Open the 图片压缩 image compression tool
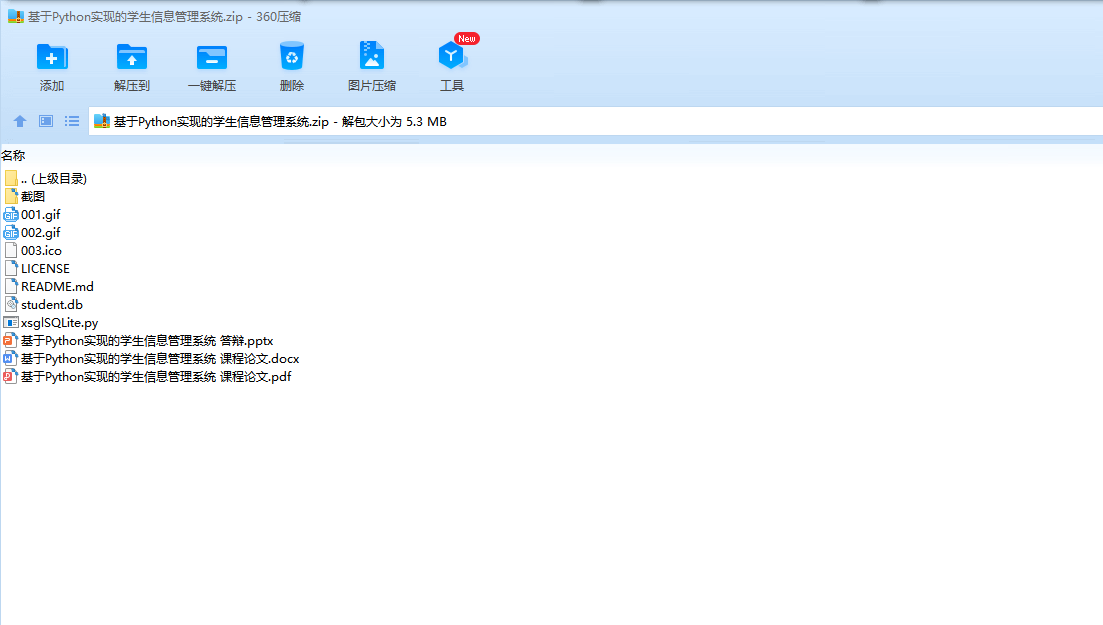This screenshot has width=1103, height=625. pyautogui.click(x=371, y=56)
